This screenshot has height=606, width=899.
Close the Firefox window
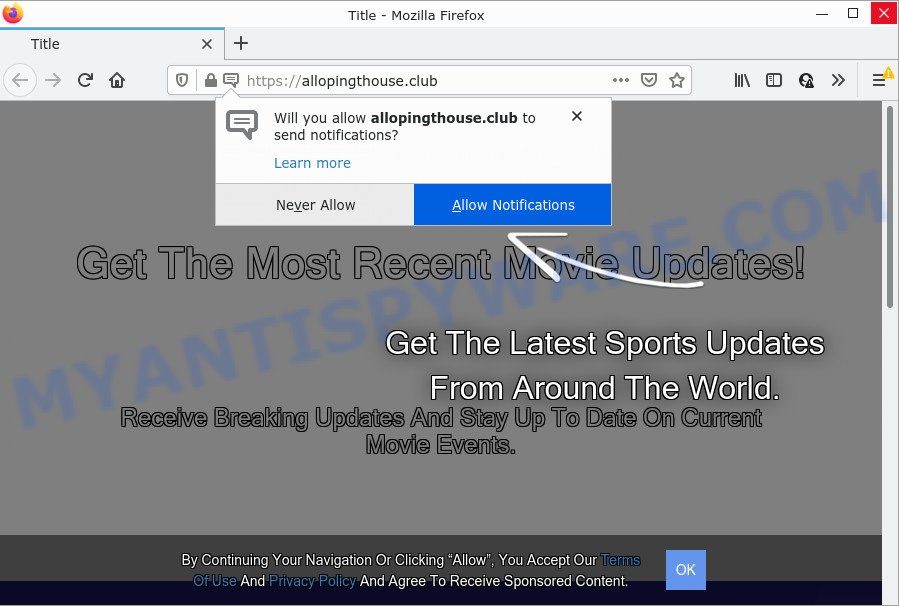[x=884, y=14]
